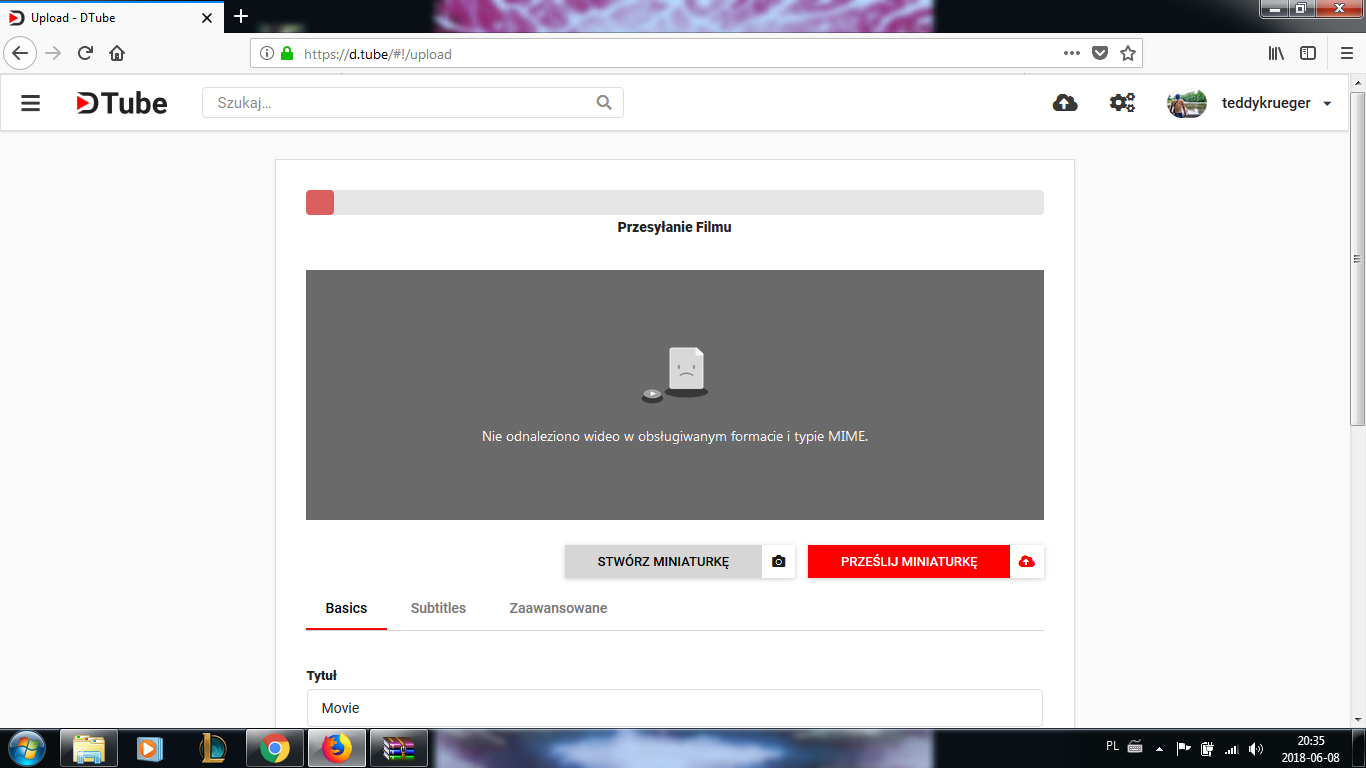Open the Firefox Library icon
Image resolution: width=1366 pixels, height=768 pixels.
[x=1277, y=54]
